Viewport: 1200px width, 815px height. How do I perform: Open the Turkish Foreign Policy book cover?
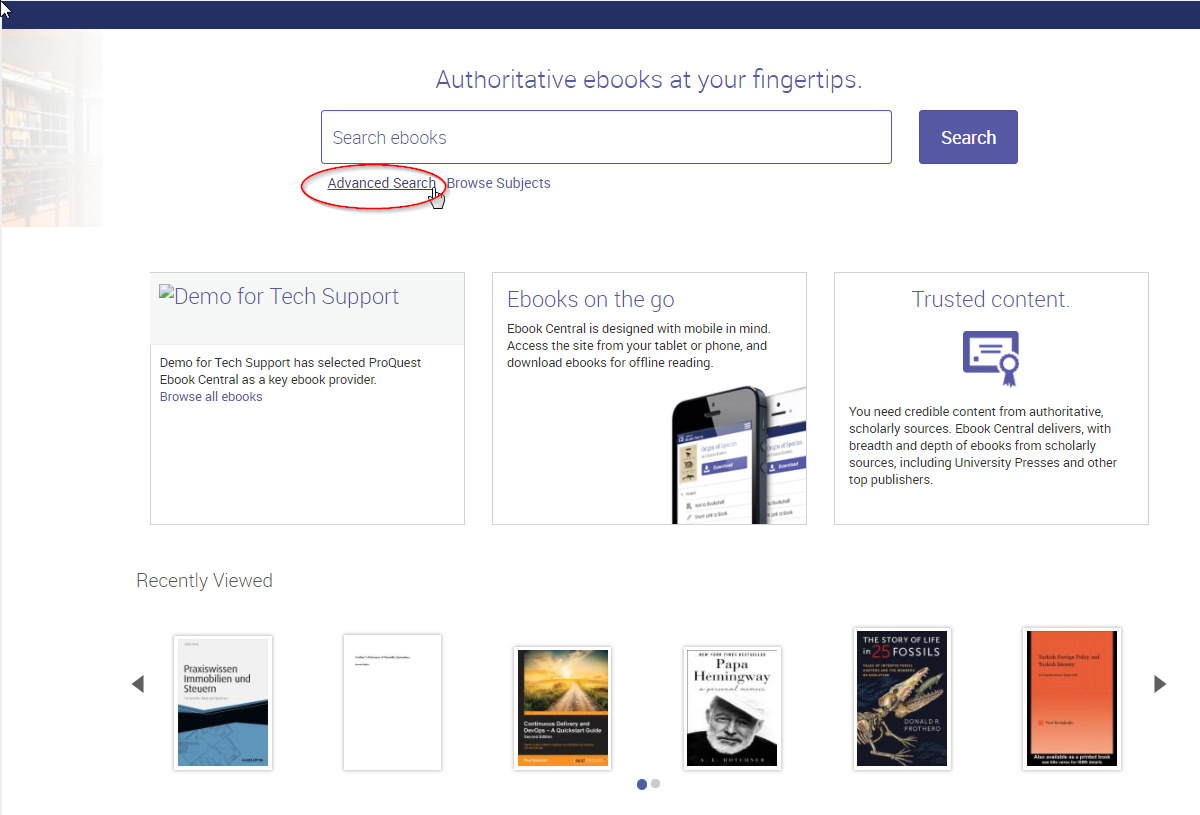[x=1071, y=699]
